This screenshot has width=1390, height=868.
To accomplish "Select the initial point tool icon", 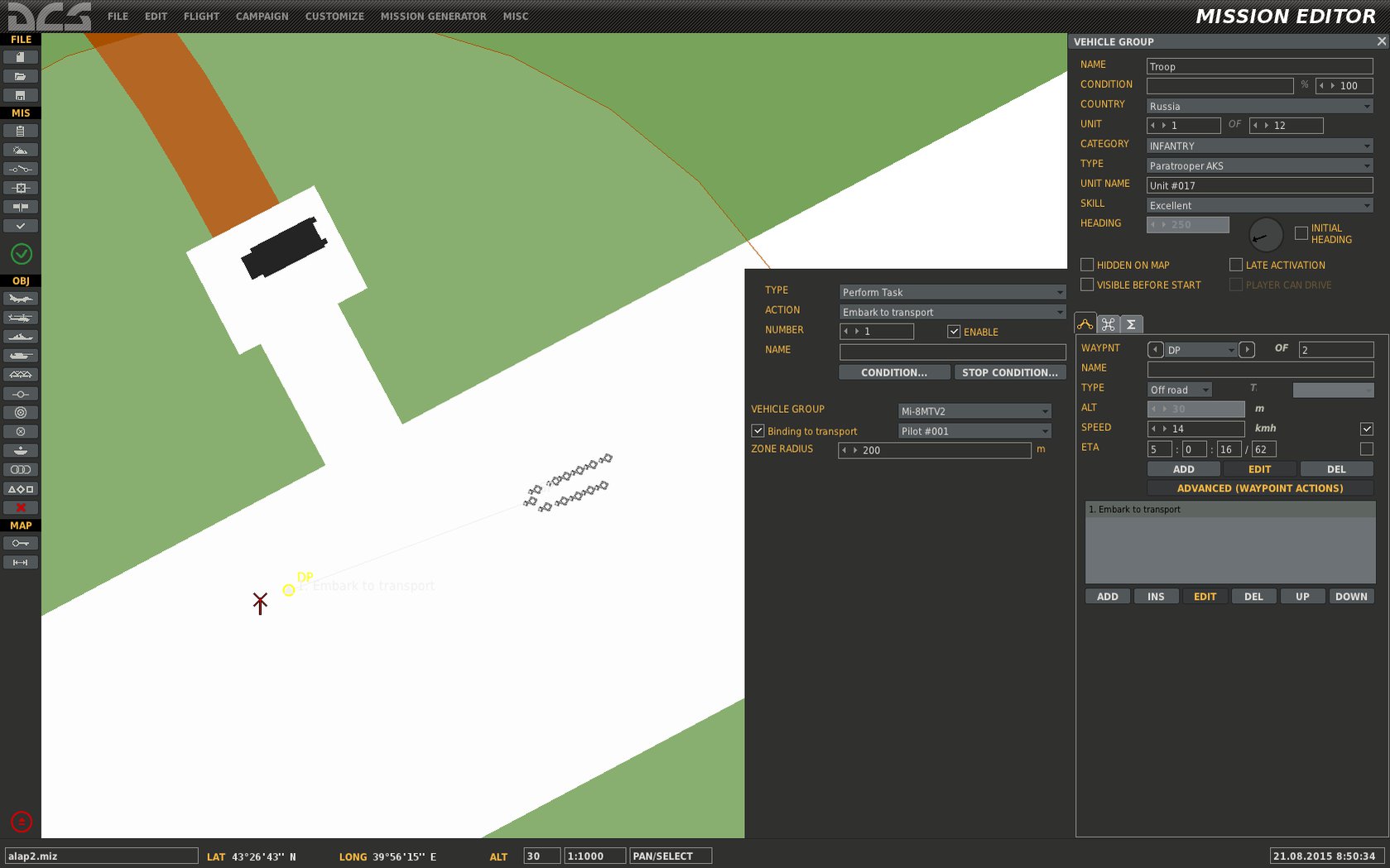I will 21,394.
